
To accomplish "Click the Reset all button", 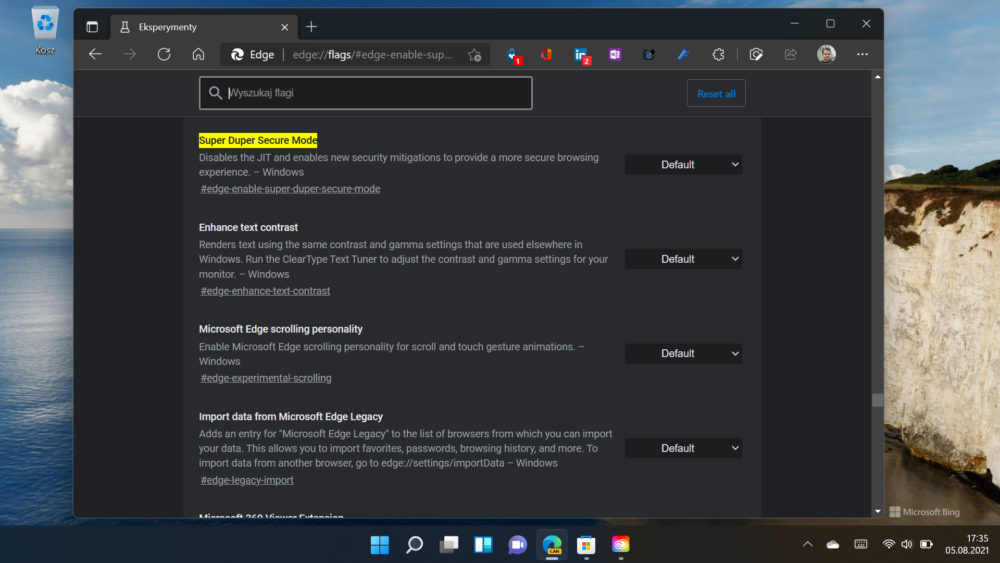I will pos(716,94).
